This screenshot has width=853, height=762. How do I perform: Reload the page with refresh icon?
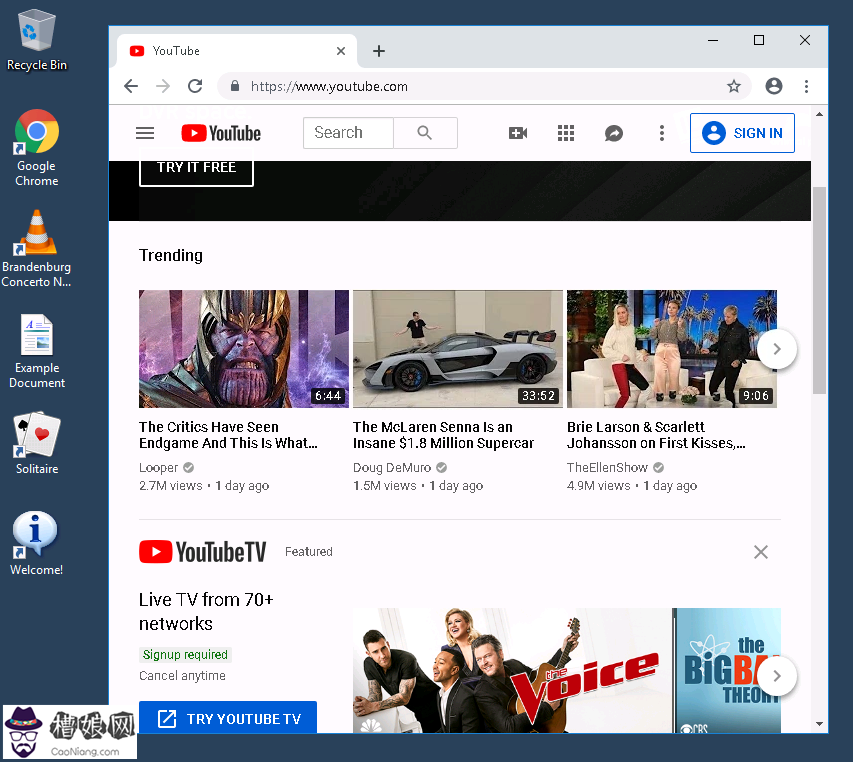pos(195,86)
